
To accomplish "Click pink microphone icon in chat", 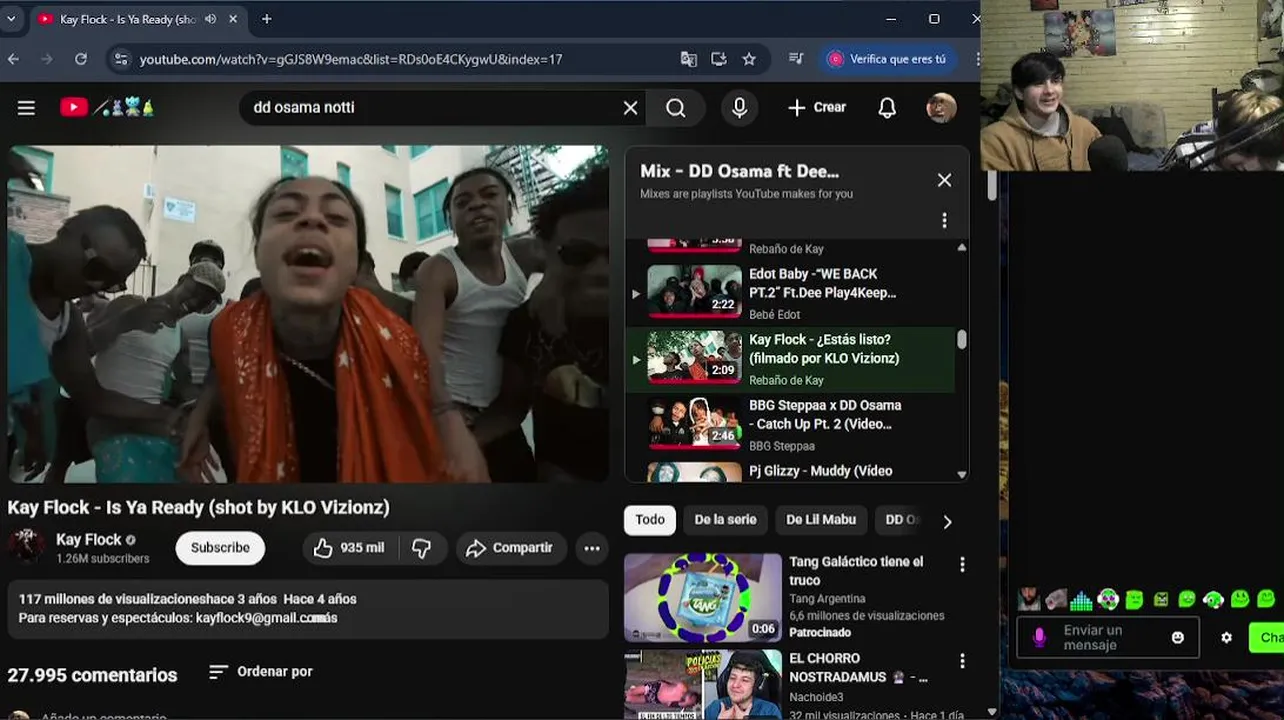I will [1039, 637].
